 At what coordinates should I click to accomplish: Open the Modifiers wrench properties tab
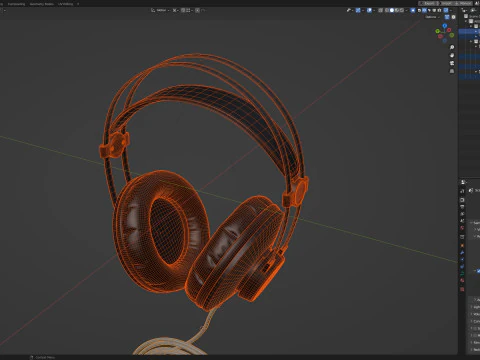(462, 253)
